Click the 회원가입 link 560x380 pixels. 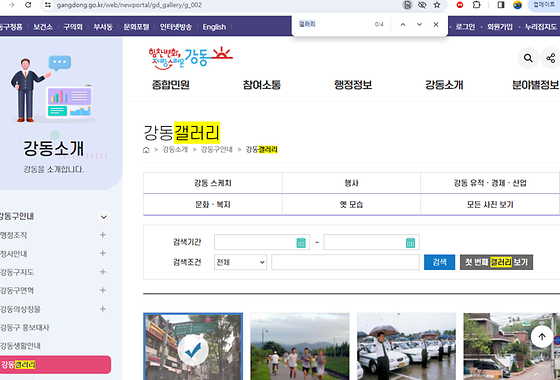click(500, 27)
